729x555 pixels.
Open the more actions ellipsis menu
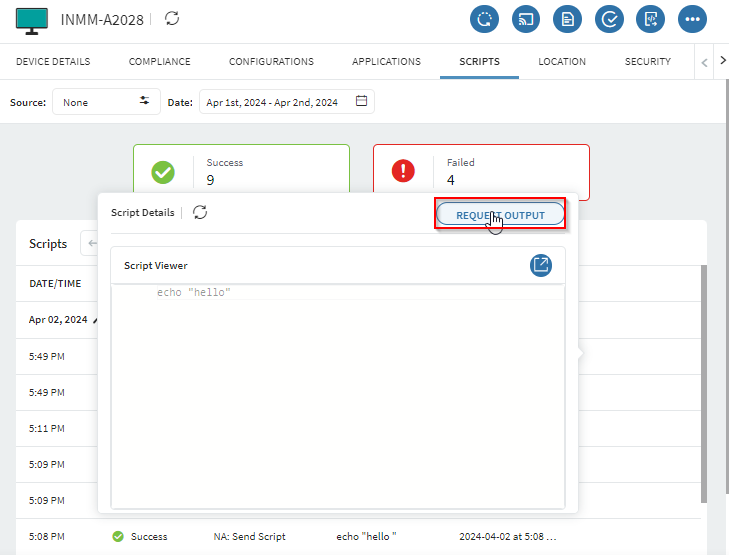point(692,19)
